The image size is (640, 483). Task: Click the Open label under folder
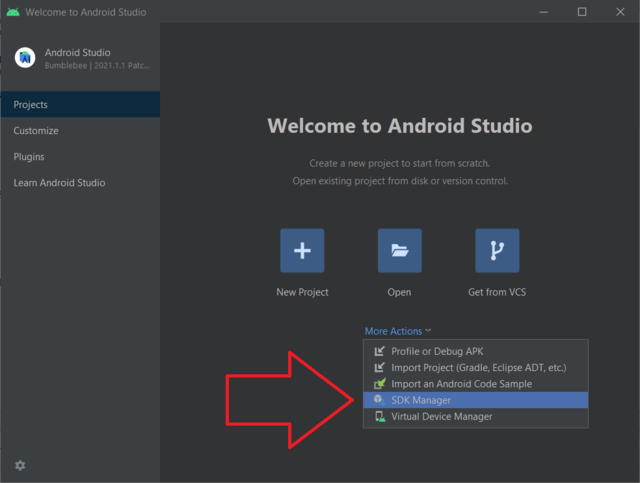point(399,292)
